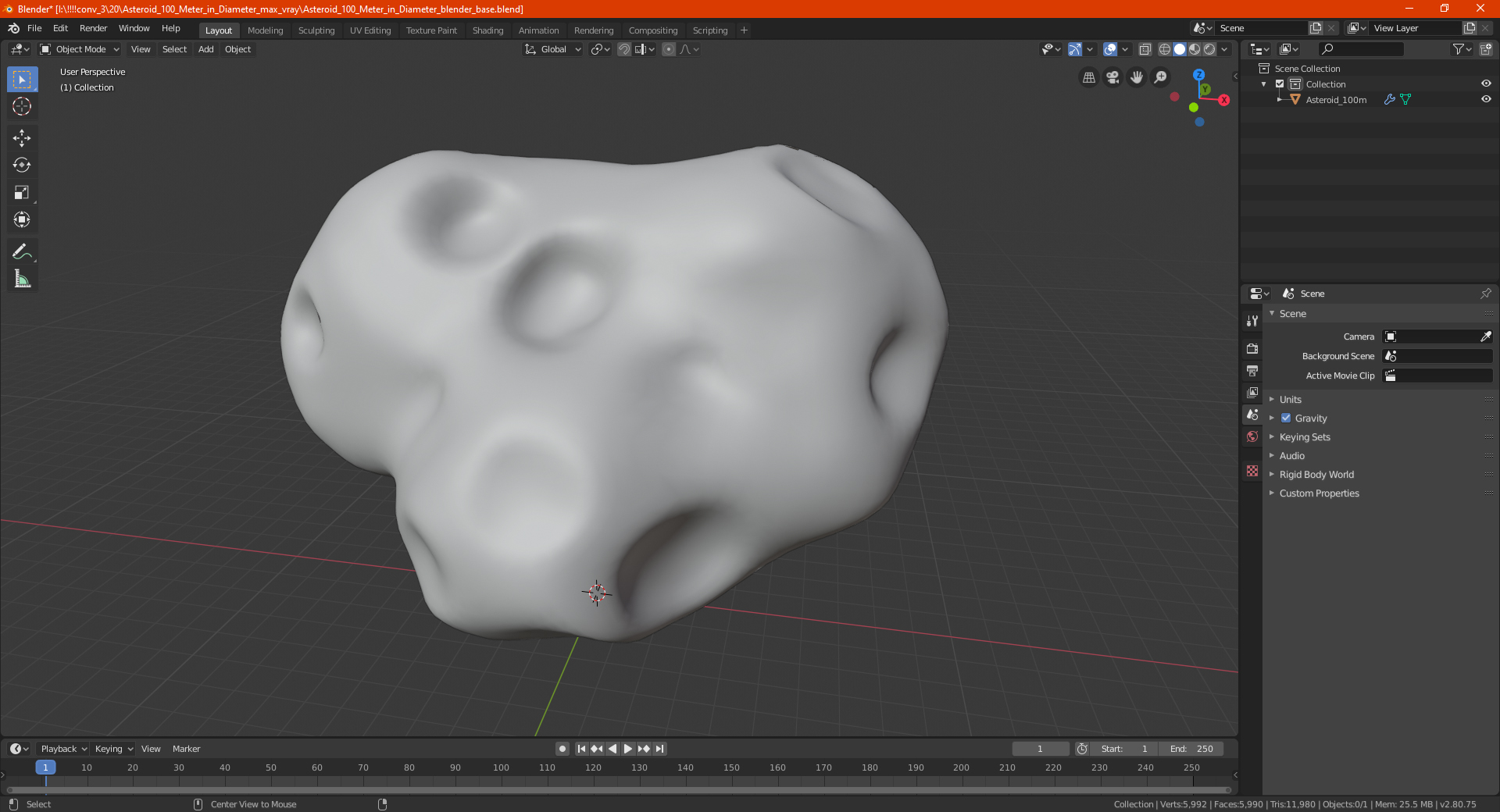Jump to the start frame

581,749
